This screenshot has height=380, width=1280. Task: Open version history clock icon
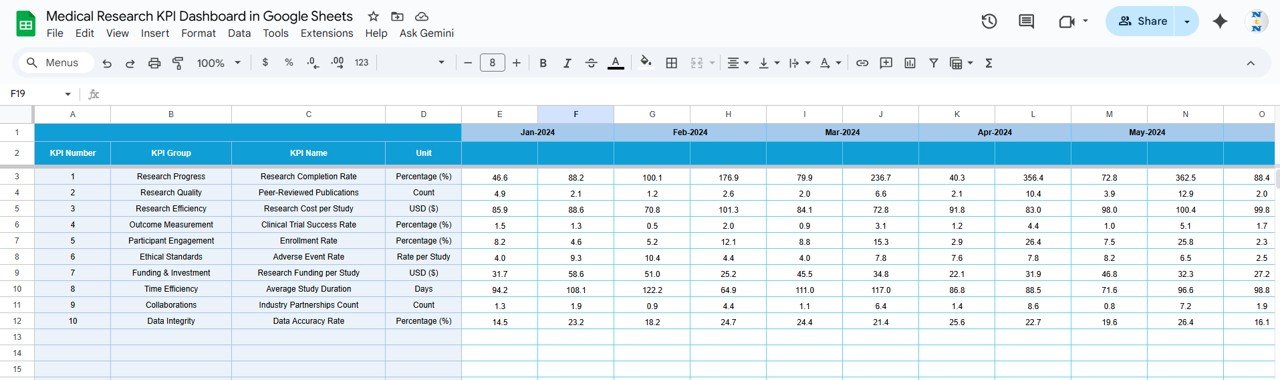click(x=989, y=21)
